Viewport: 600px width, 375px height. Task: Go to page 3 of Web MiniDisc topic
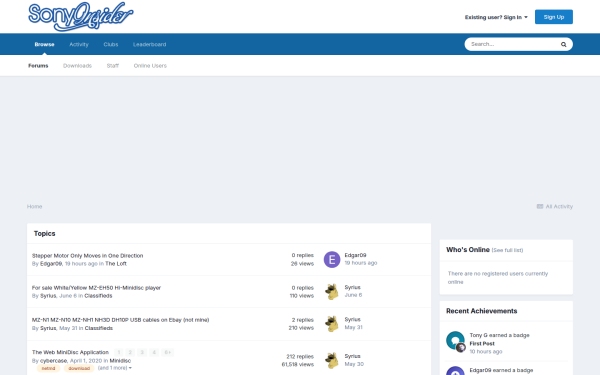(142, 352)
